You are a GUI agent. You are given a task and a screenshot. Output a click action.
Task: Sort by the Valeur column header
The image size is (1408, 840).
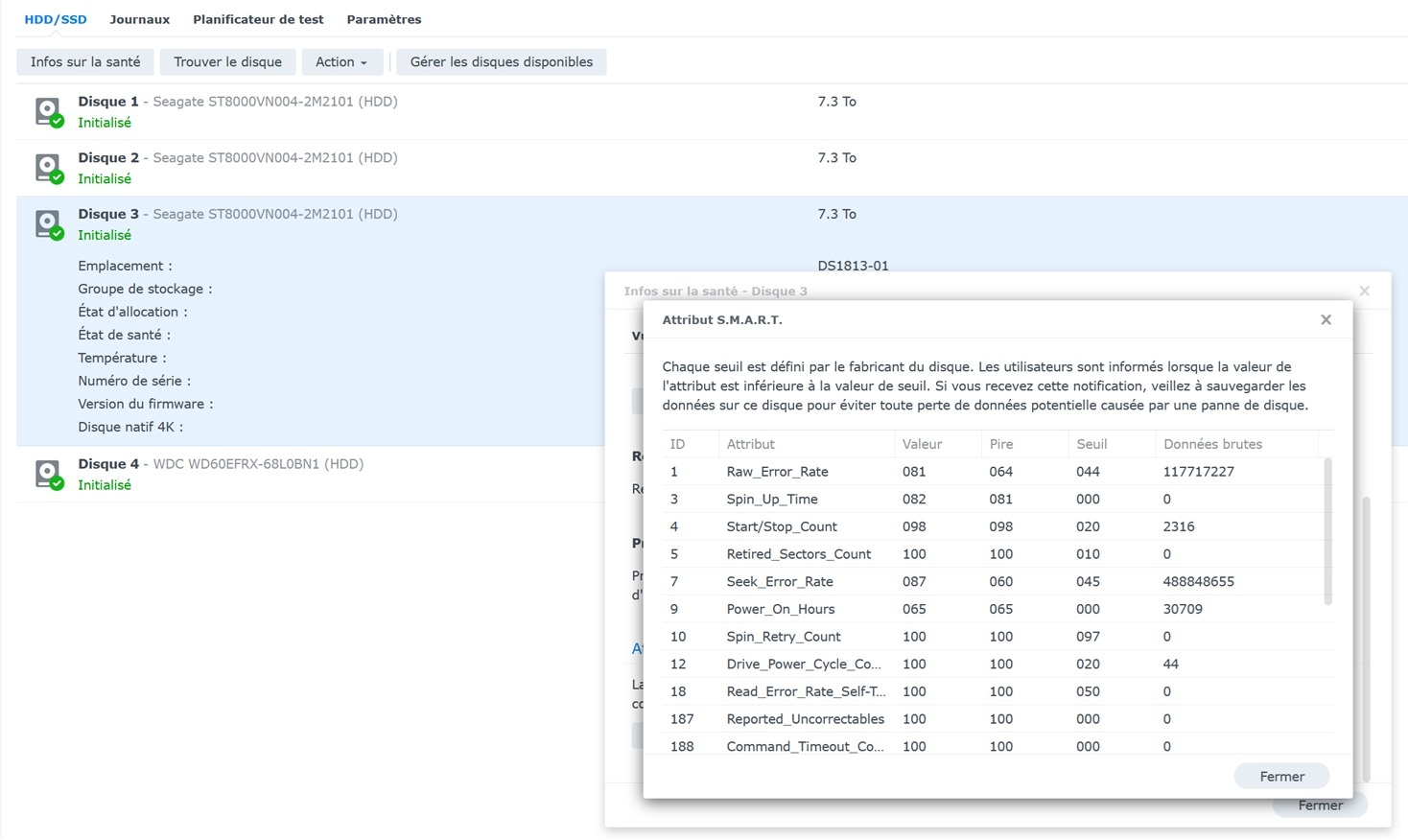tap(938, 444)
